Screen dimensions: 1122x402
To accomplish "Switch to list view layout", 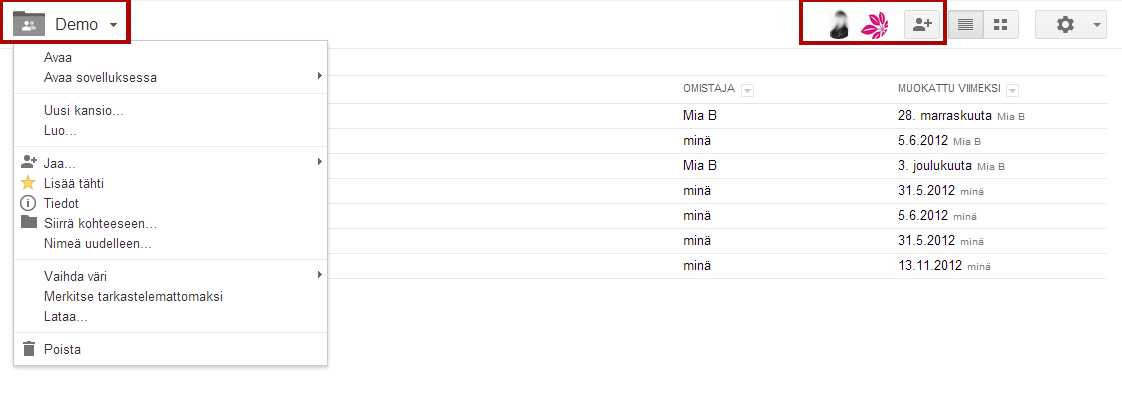I will tap(966, 25).
